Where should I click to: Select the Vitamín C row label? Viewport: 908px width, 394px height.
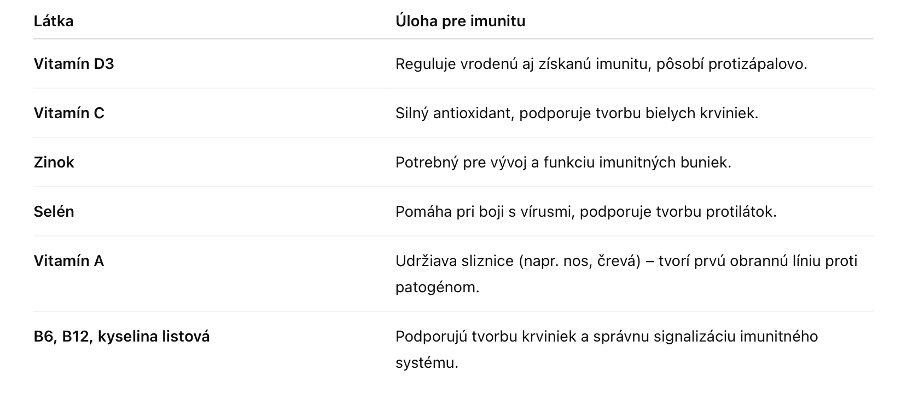(x=69, y=113)
